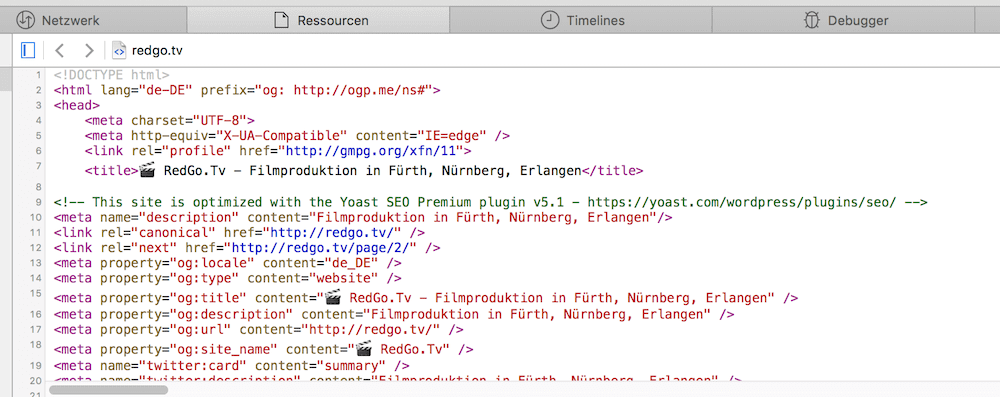This screenshot has height=397, width=1000.
Task: Click the horizontal scrollbar thumb
Action: [x=108, y=389]
